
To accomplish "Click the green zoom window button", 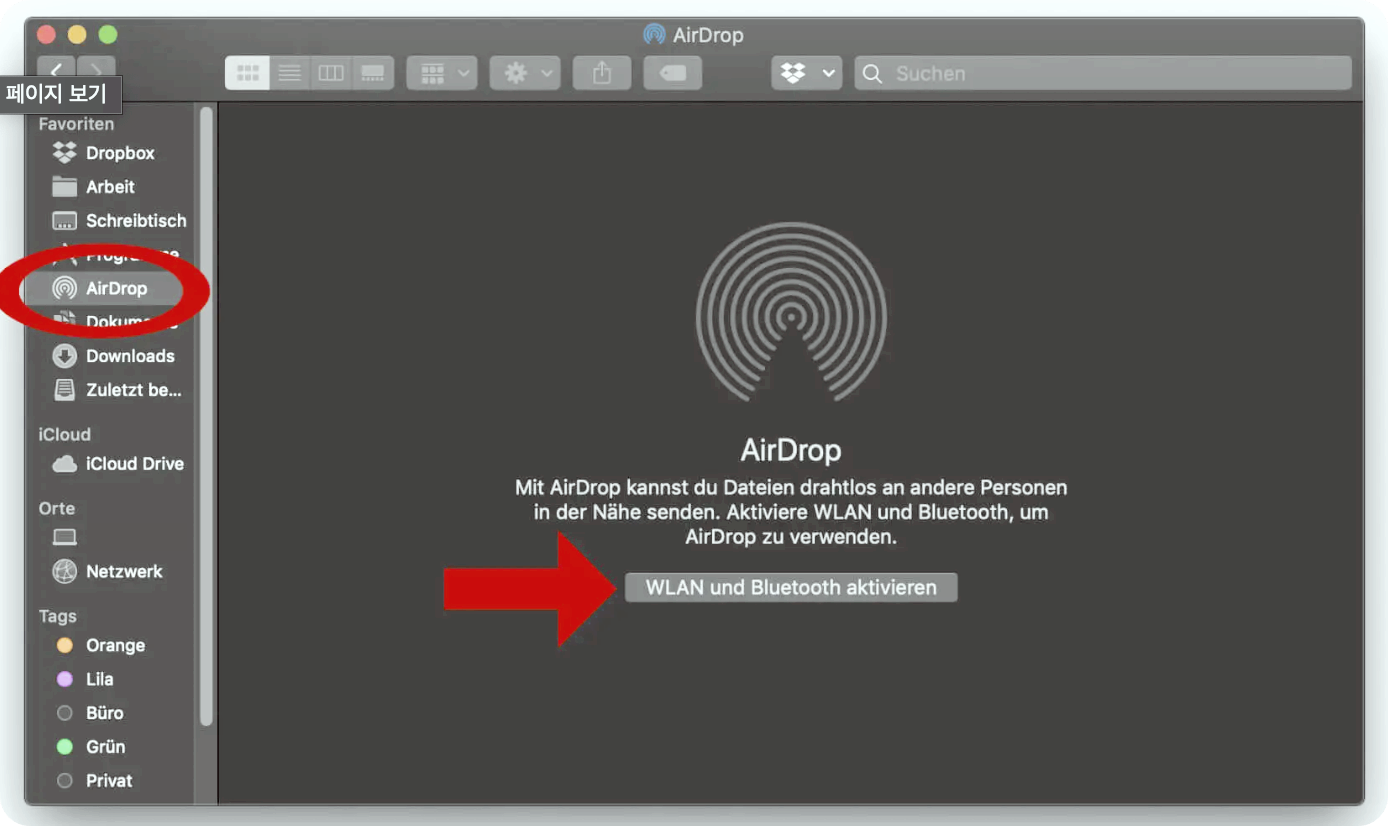I will [x=108, y=35].
